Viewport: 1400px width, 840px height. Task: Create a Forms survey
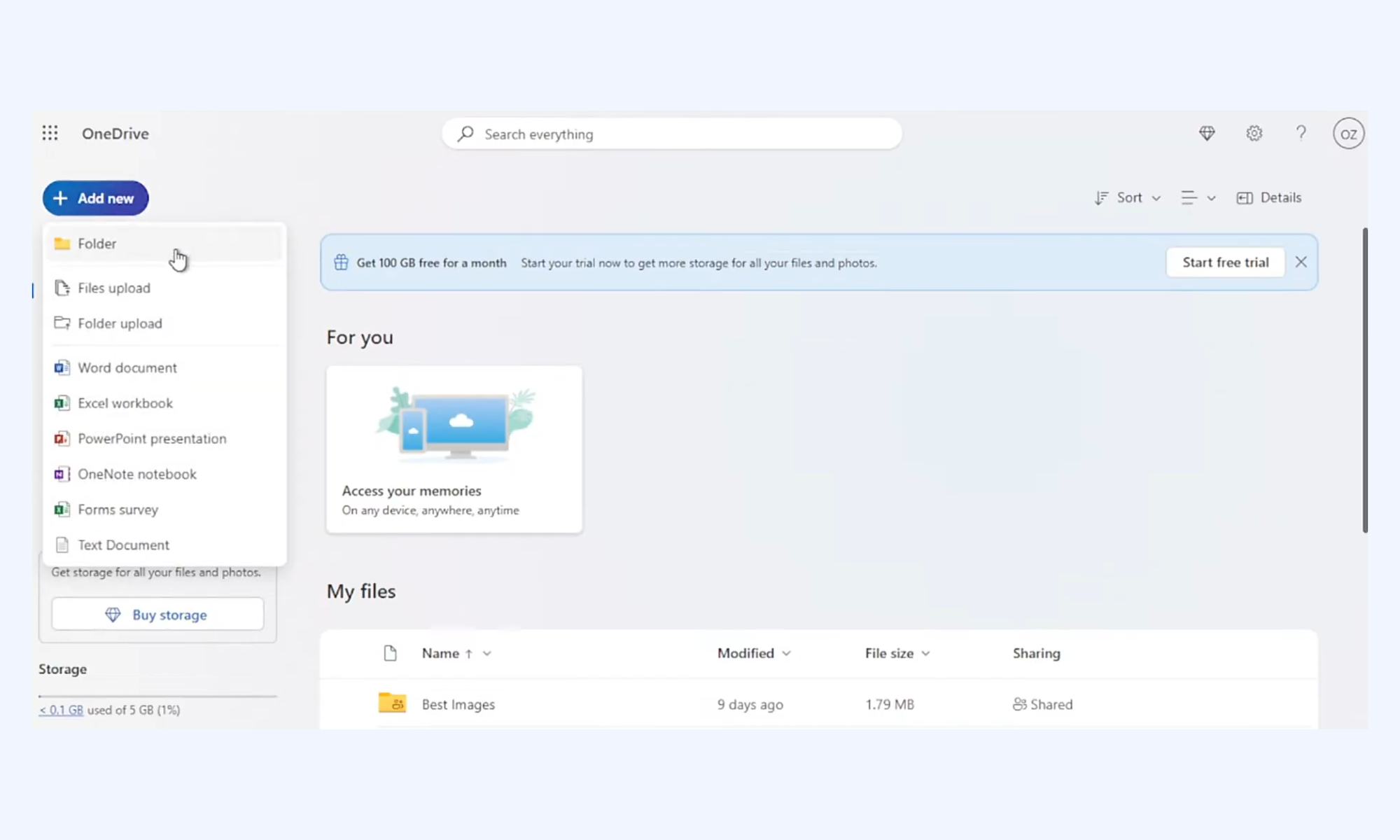[x=164, y=510]
